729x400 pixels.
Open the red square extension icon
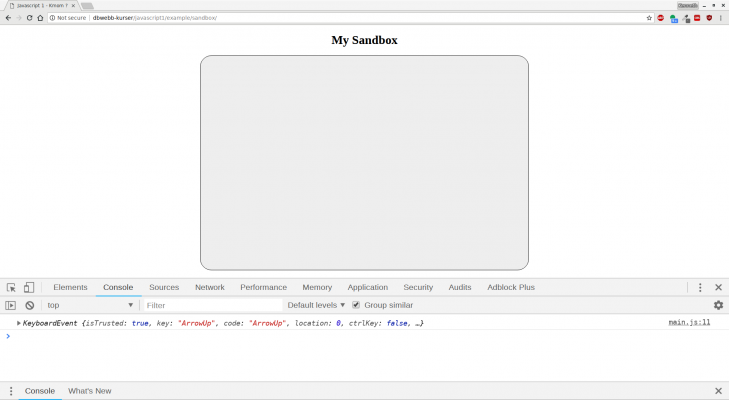pyautogui.click(x=697, y=18)
